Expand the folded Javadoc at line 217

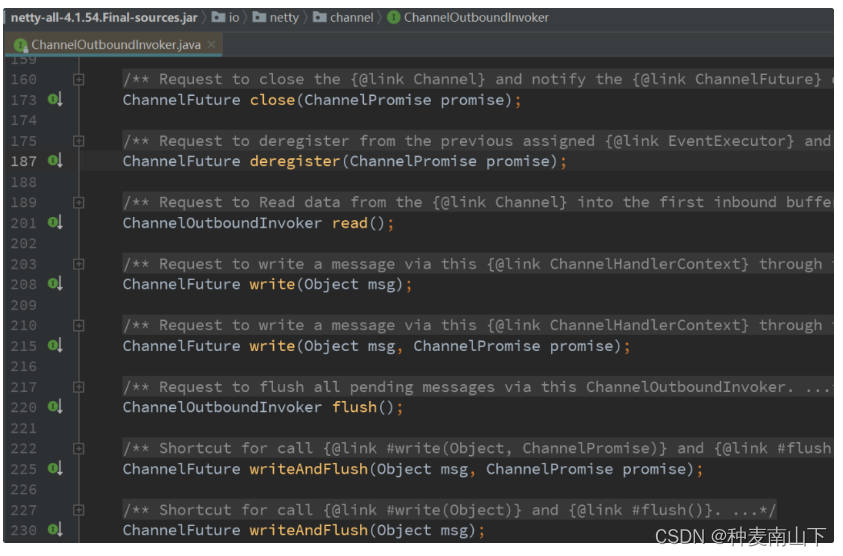[x=78, y=387]
